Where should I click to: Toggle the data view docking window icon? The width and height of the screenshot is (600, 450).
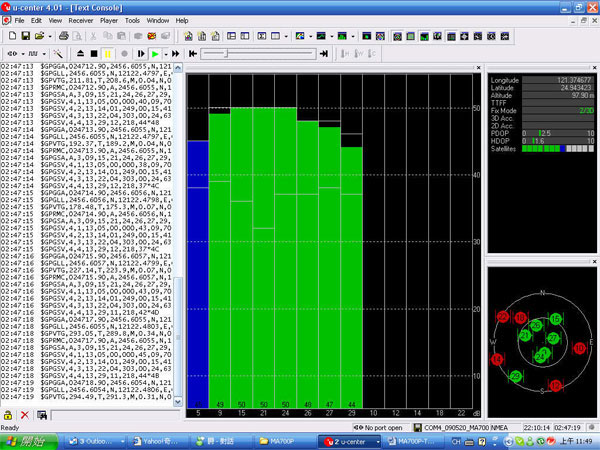coord(451,36)
